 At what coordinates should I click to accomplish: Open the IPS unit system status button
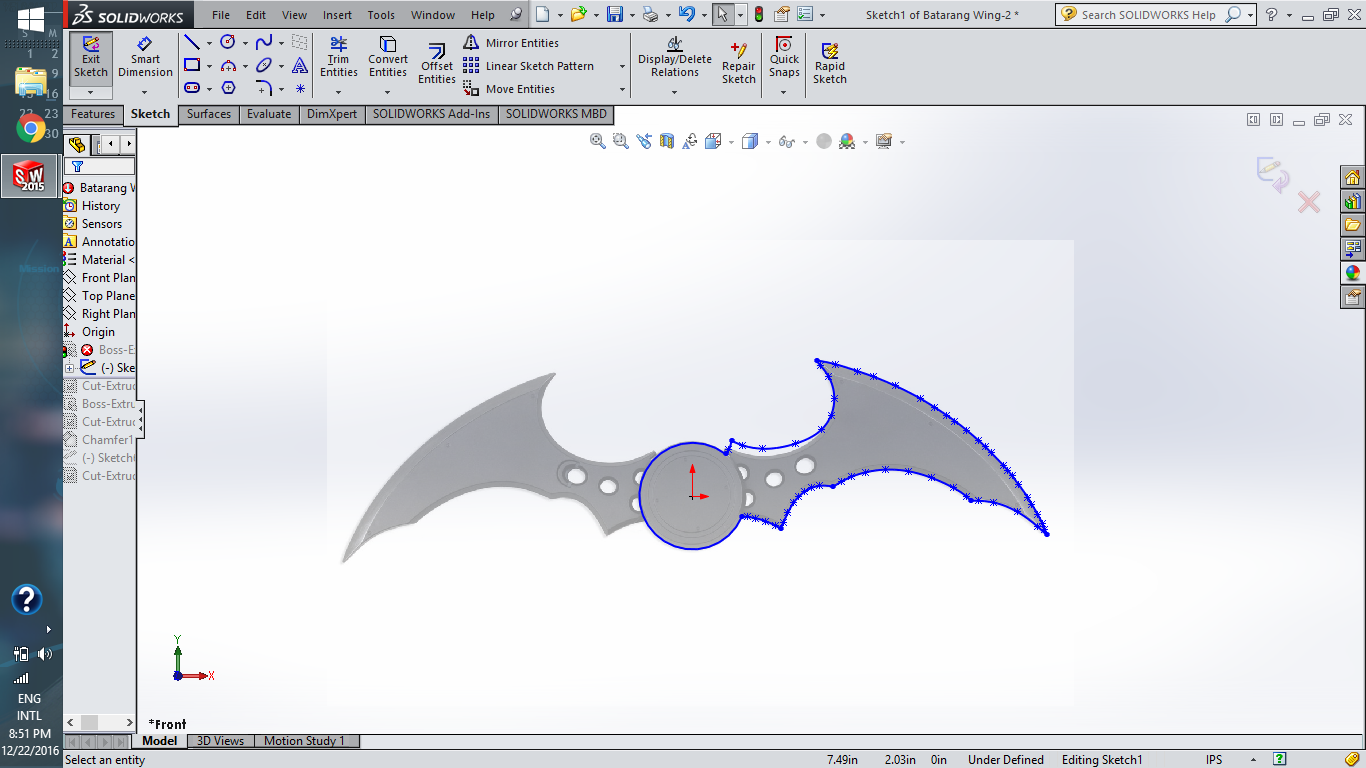1214,760
